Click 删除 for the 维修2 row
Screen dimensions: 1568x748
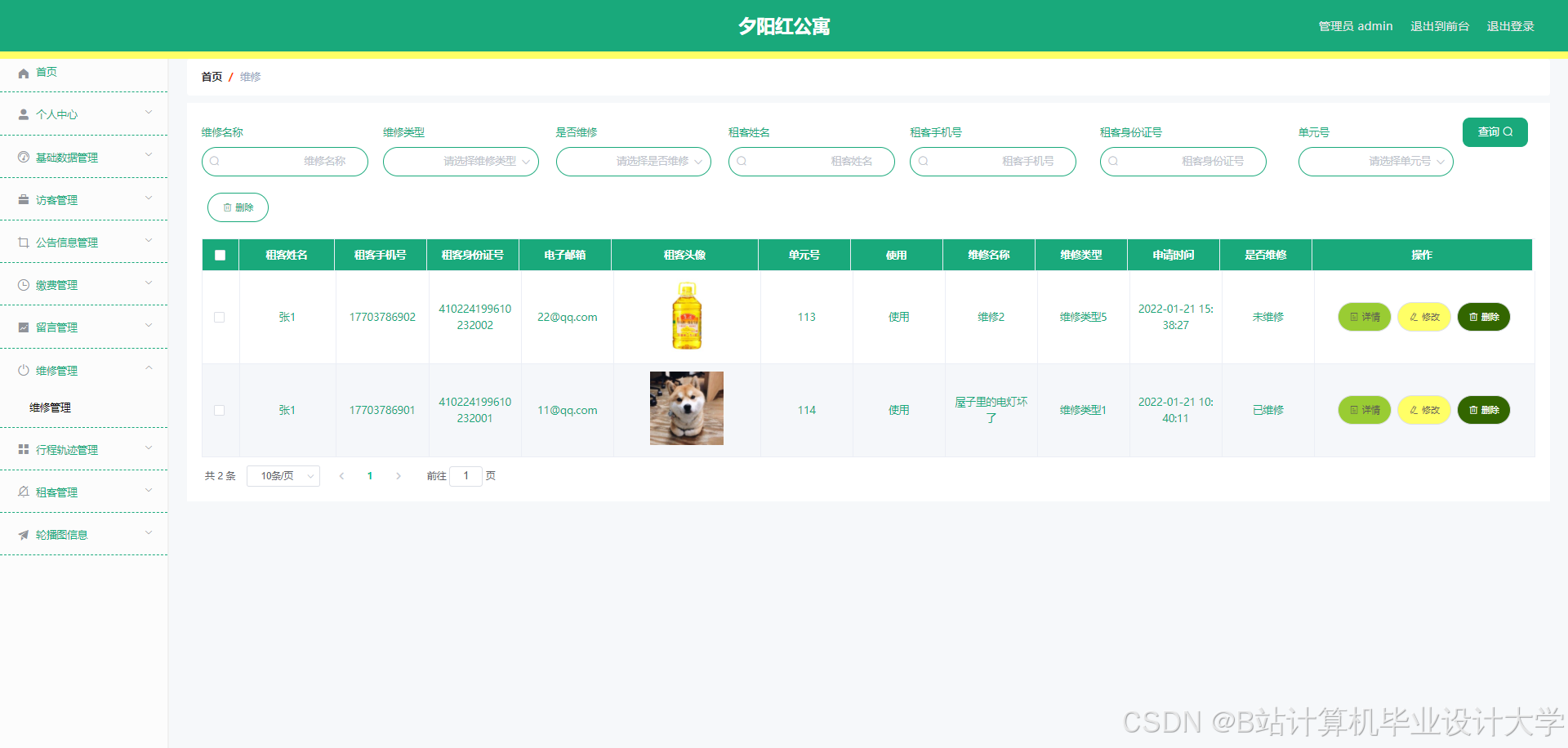pyautogui.click(x=1484, y=317)
